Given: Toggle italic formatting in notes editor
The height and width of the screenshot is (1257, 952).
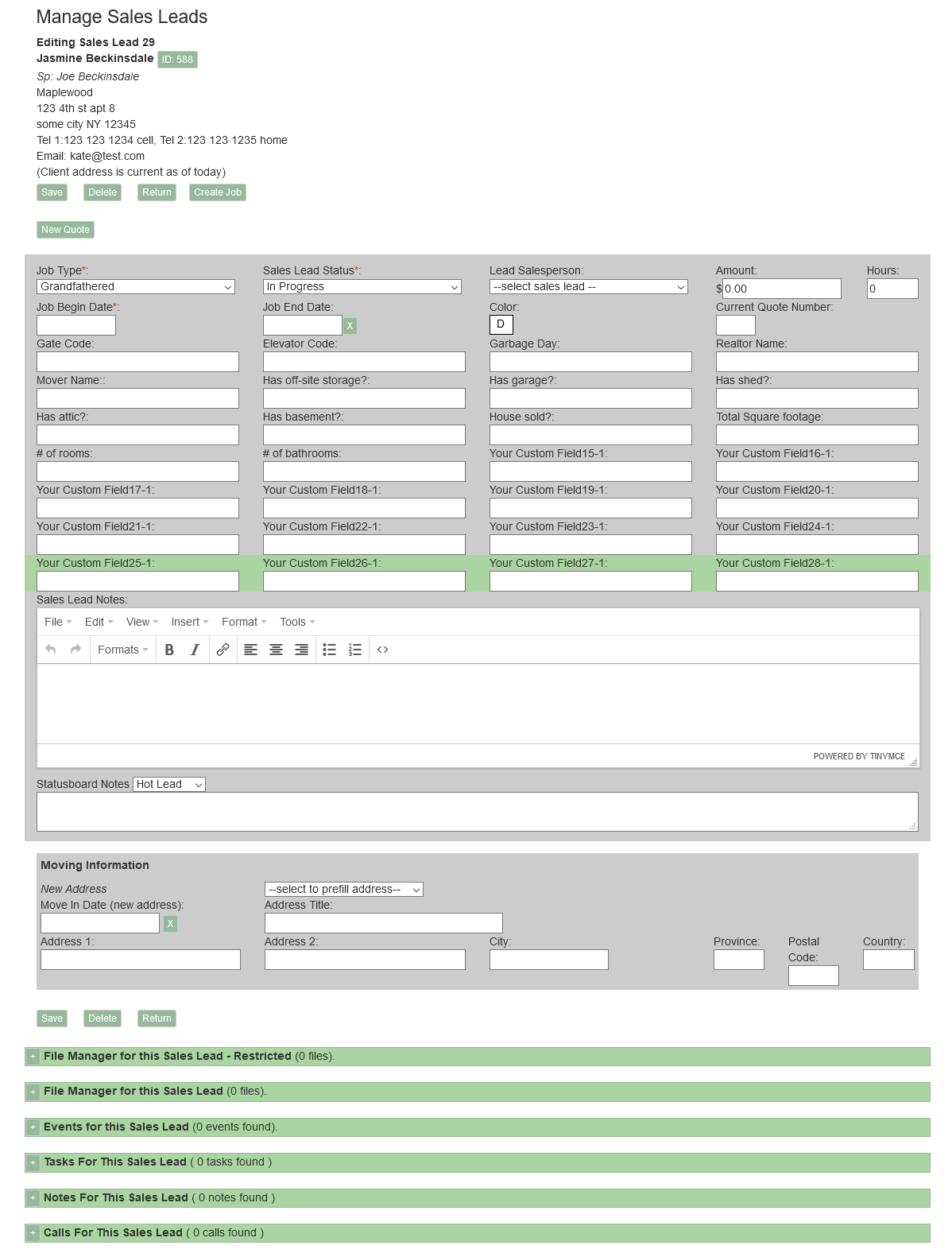Looking at the screenshot, I should tap(195, 650).
